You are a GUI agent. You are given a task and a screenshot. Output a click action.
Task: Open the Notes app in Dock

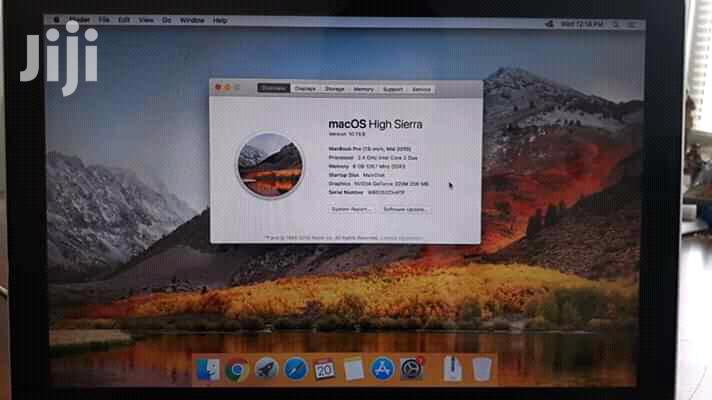(353, 368)
